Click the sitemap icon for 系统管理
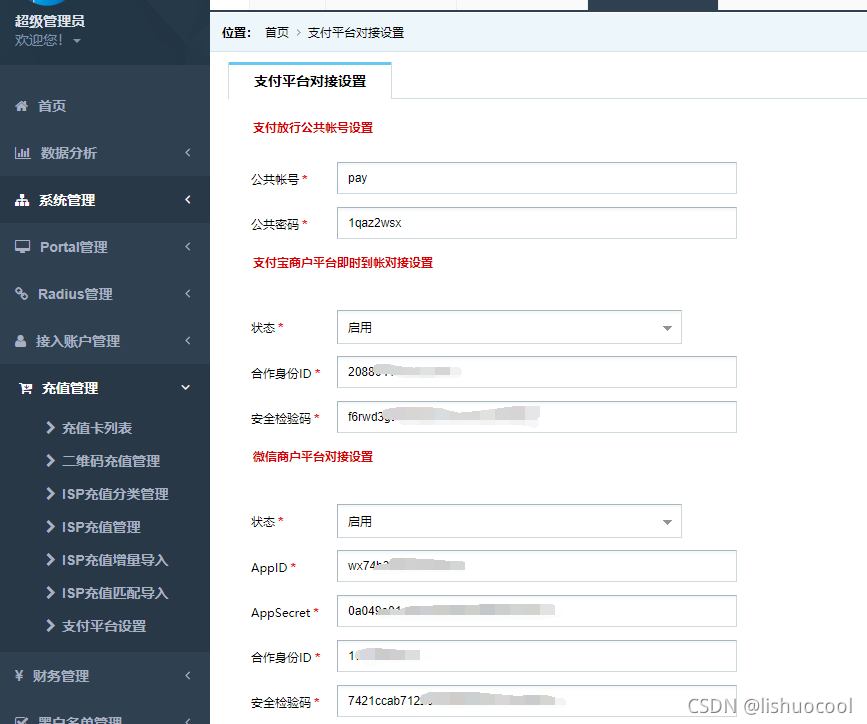This screenshot has height=724, width=867. [22, 200]
